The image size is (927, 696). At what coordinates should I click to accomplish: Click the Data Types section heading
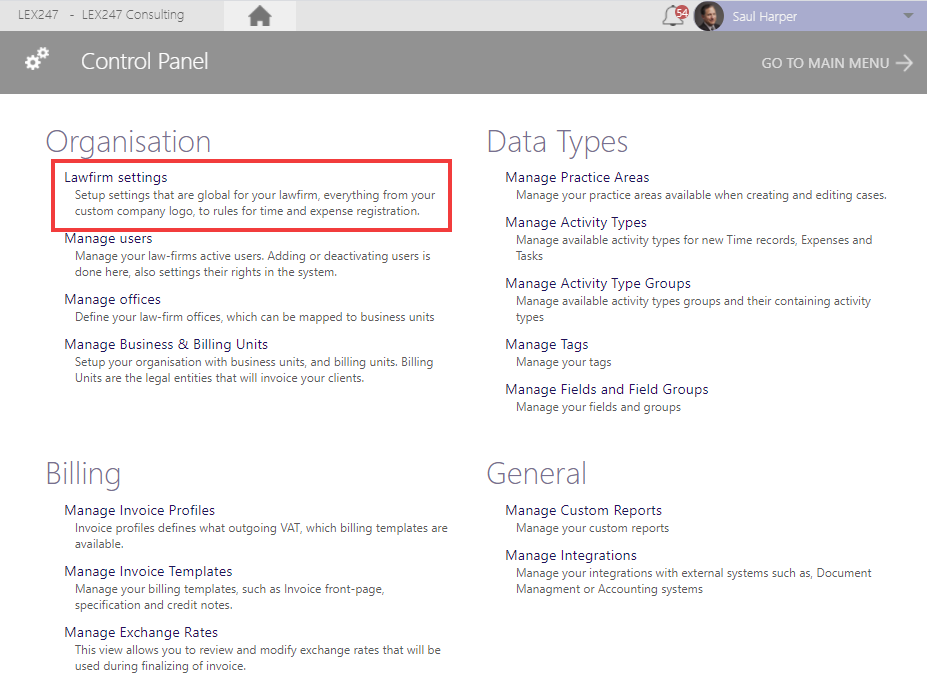pos(558,142)
